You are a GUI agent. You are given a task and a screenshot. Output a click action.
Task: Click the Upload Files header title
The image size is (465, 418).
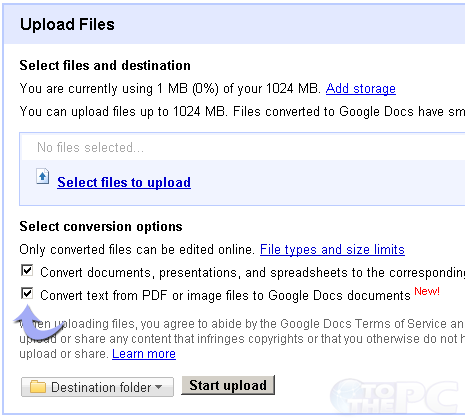click(67, 24)
